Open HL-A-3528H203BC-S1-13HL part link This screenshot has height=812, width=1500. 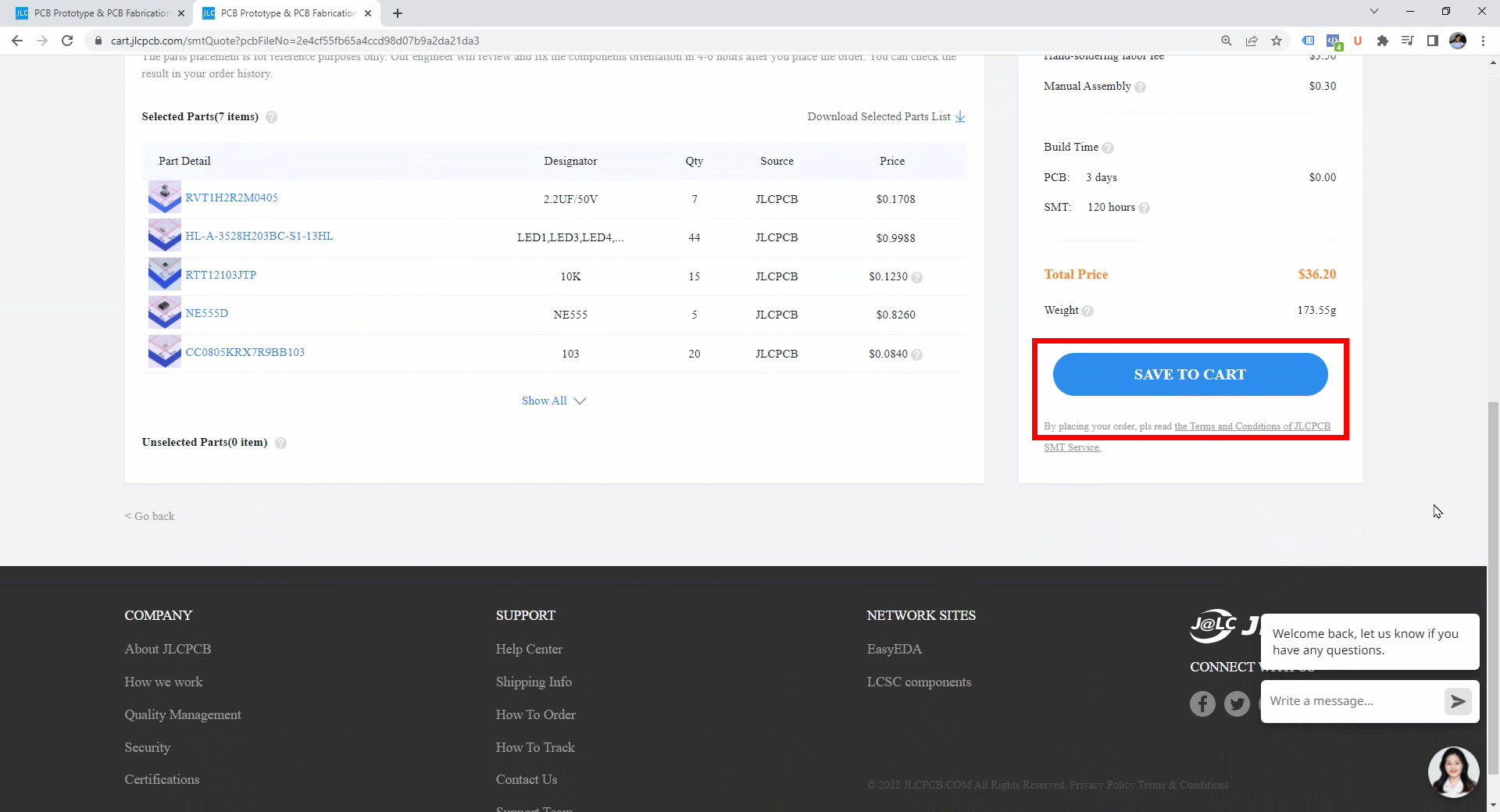(x=259, y=236)
